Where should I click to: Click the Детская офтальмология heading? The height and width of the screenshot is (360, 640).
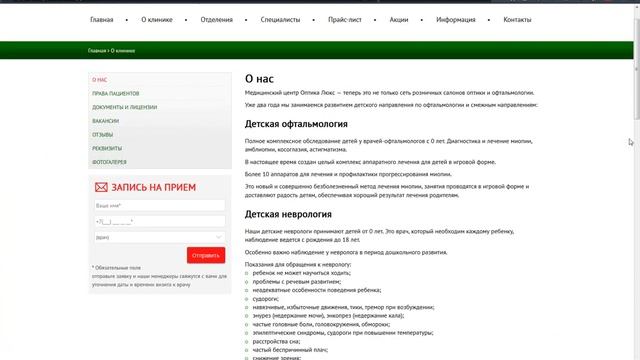tap(296, 124)
